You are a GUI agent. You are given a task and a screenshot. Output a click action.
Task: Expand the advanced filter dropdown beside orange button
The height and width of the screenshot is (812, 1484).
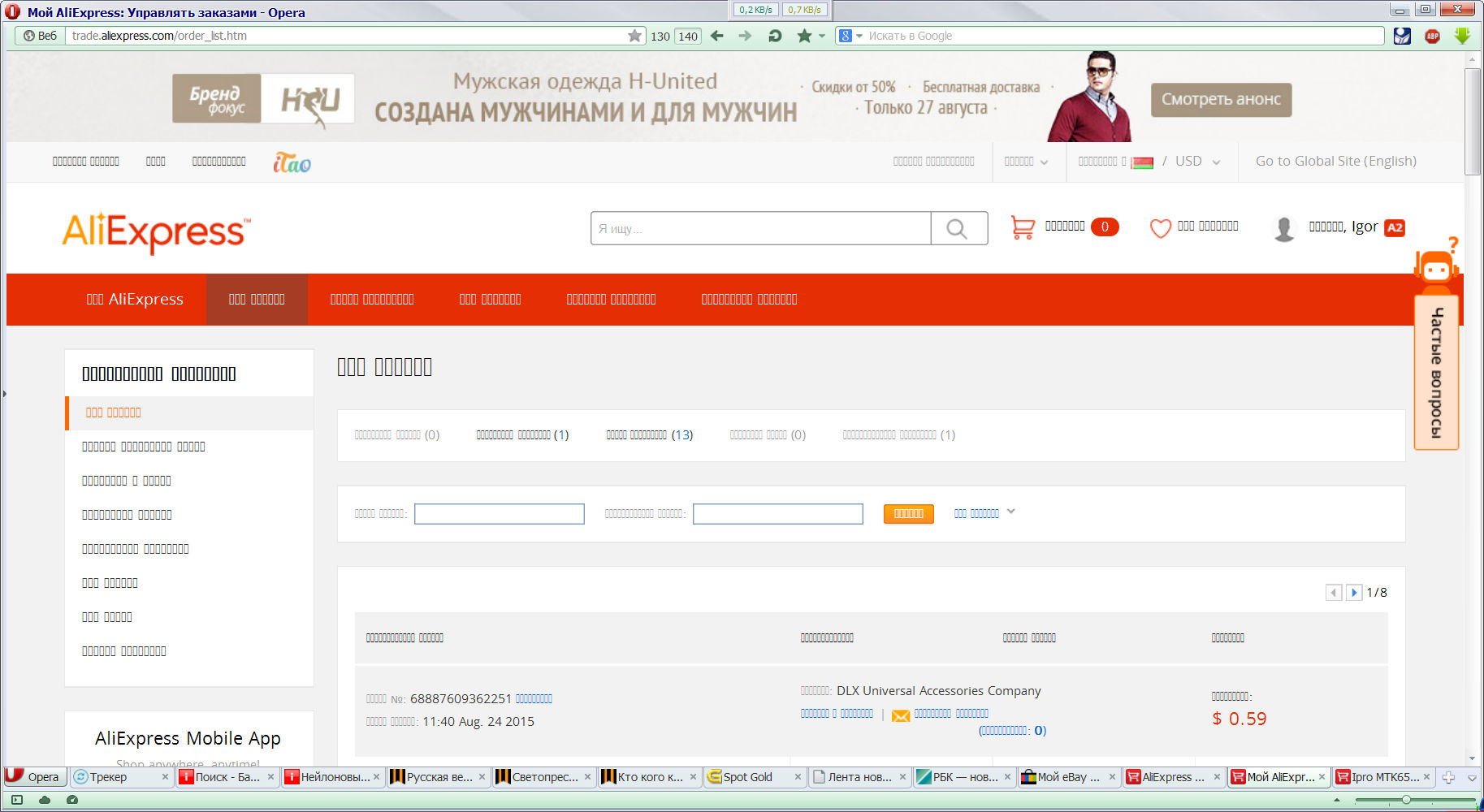pyautogui.click(x=984, y=513)
